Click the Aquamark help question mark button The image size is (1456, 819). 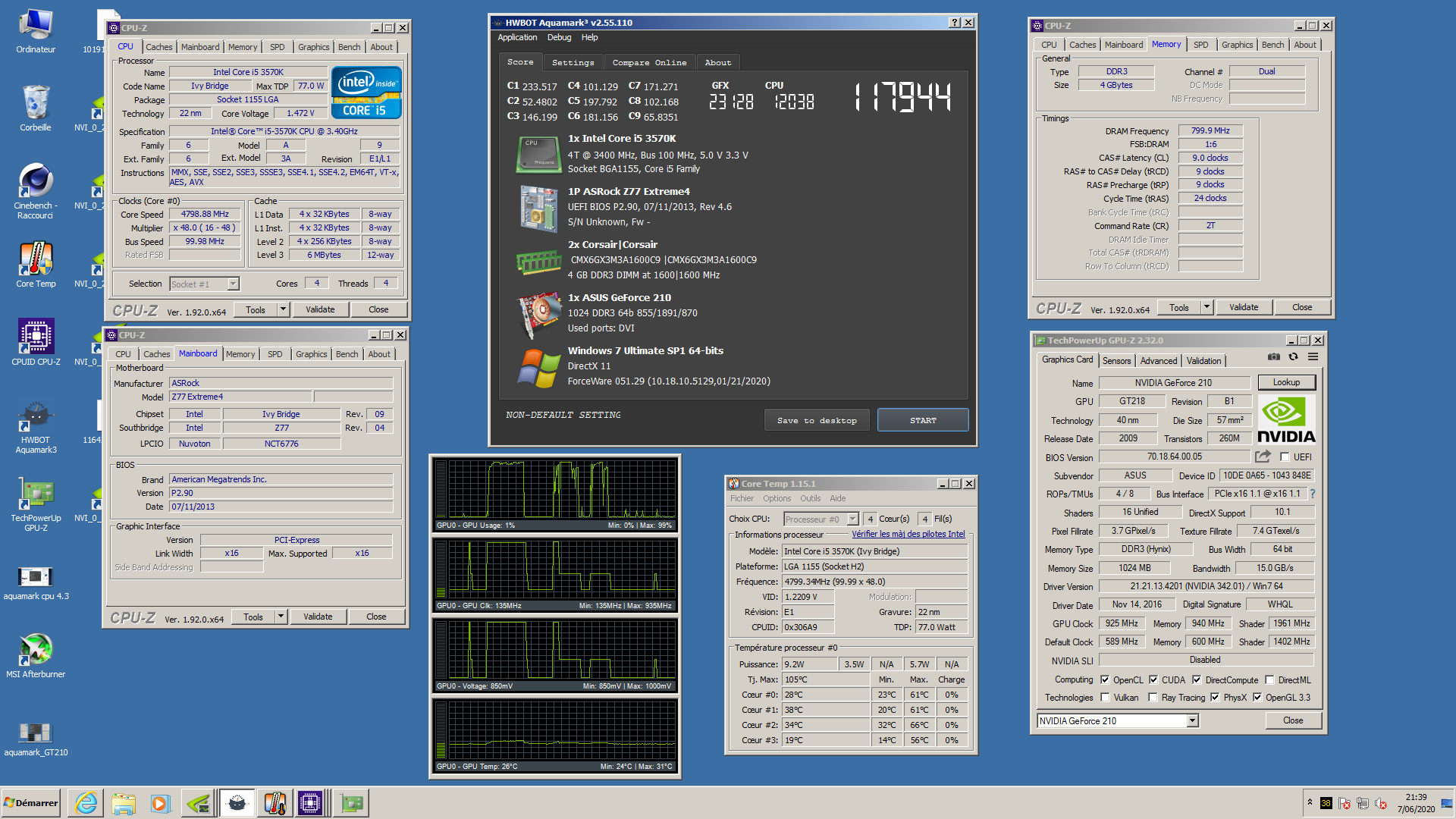tap(955, 23)
